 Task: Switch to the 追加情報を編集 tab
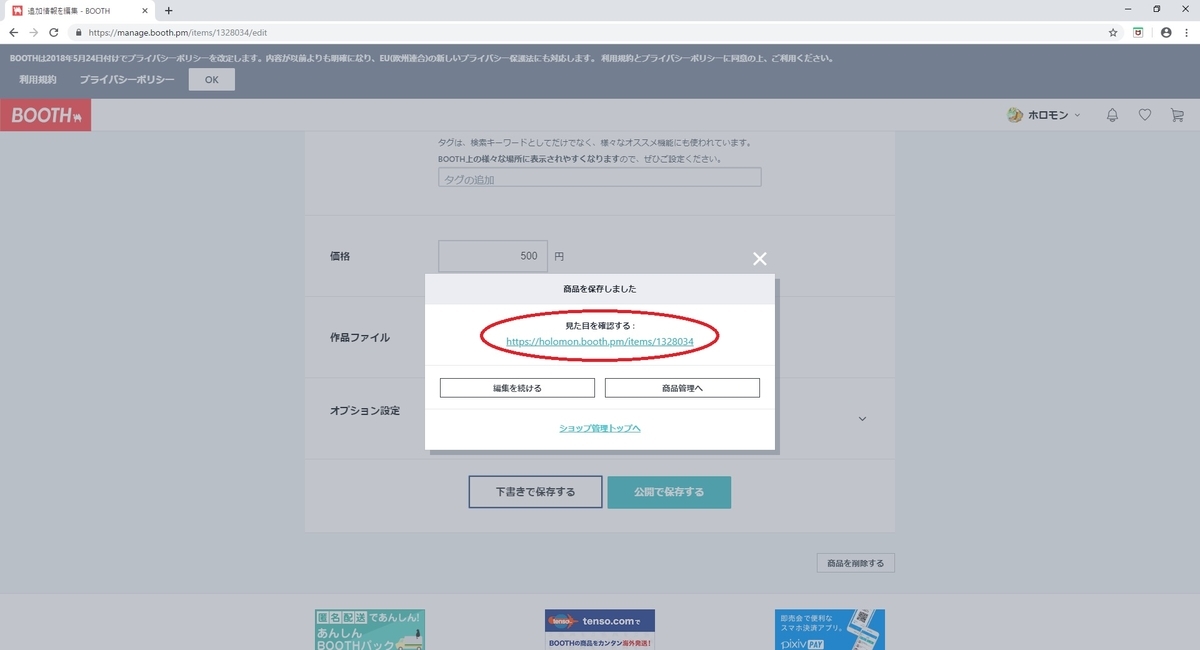[x=70, y=11]
